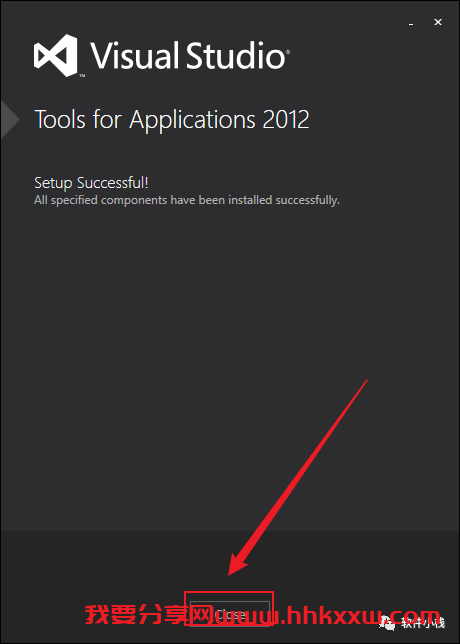460x644 pixels.
Task: Click the "Visual Studio" title text
Action: tap(188, 56)
